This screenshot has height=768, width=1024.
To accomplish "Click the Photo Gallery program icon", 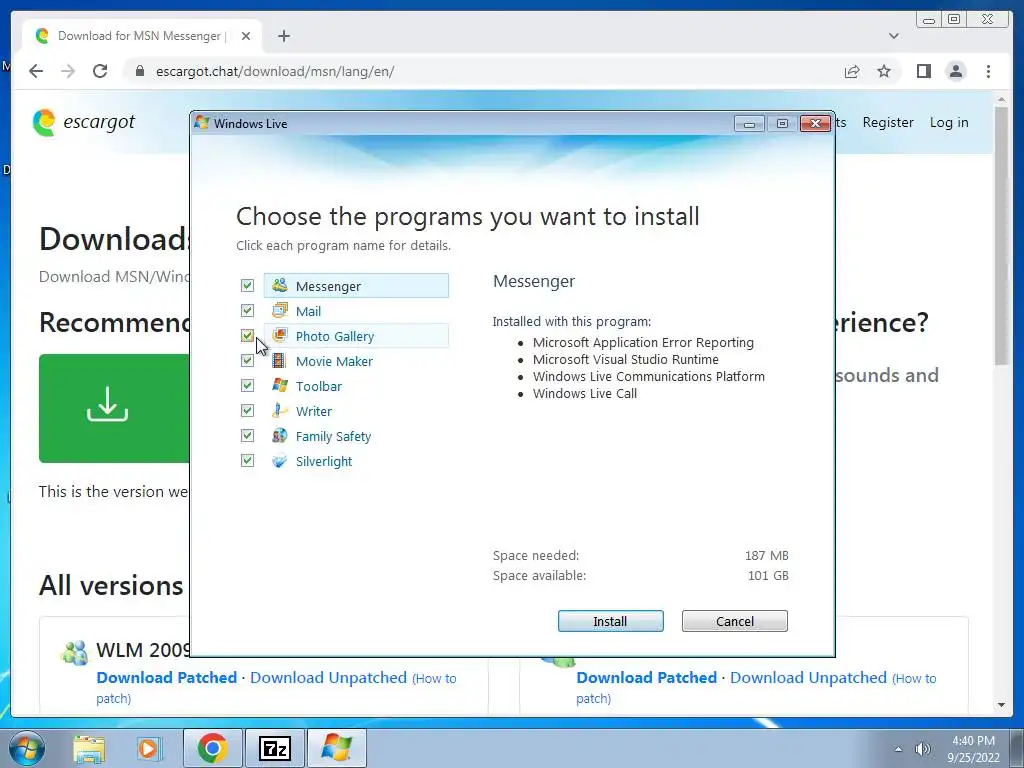I will pyautogui.click(x=280, y=336).
